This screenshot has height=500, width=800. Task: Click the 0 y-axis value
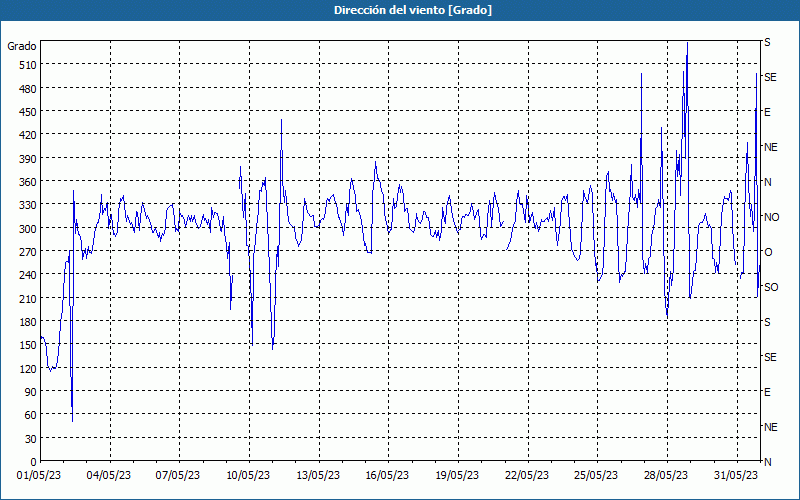[x=34, y=462]
